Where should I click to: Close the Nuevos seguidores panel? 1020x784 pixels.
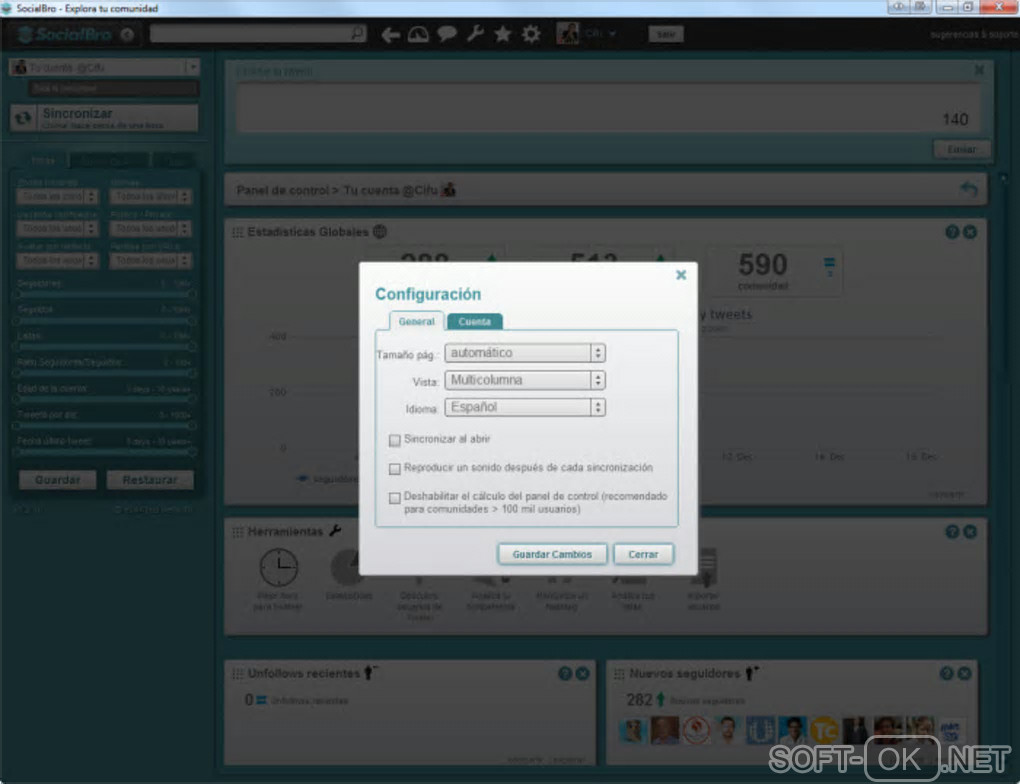[x=964, y=673]
